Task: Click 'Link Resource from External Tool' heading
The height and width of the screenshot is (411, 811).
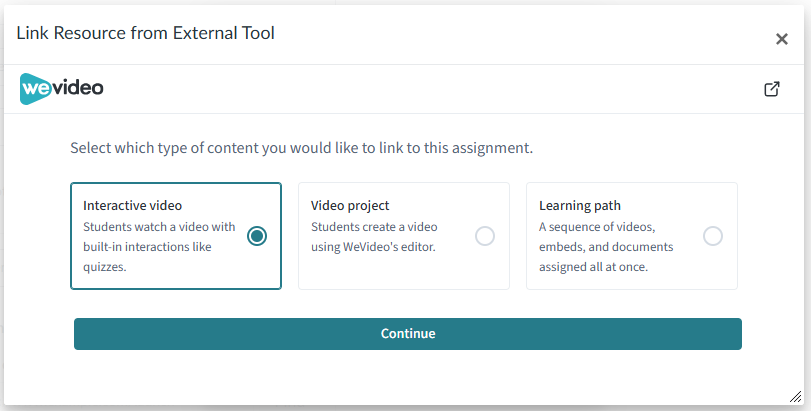Action: (x=145, y=33)
